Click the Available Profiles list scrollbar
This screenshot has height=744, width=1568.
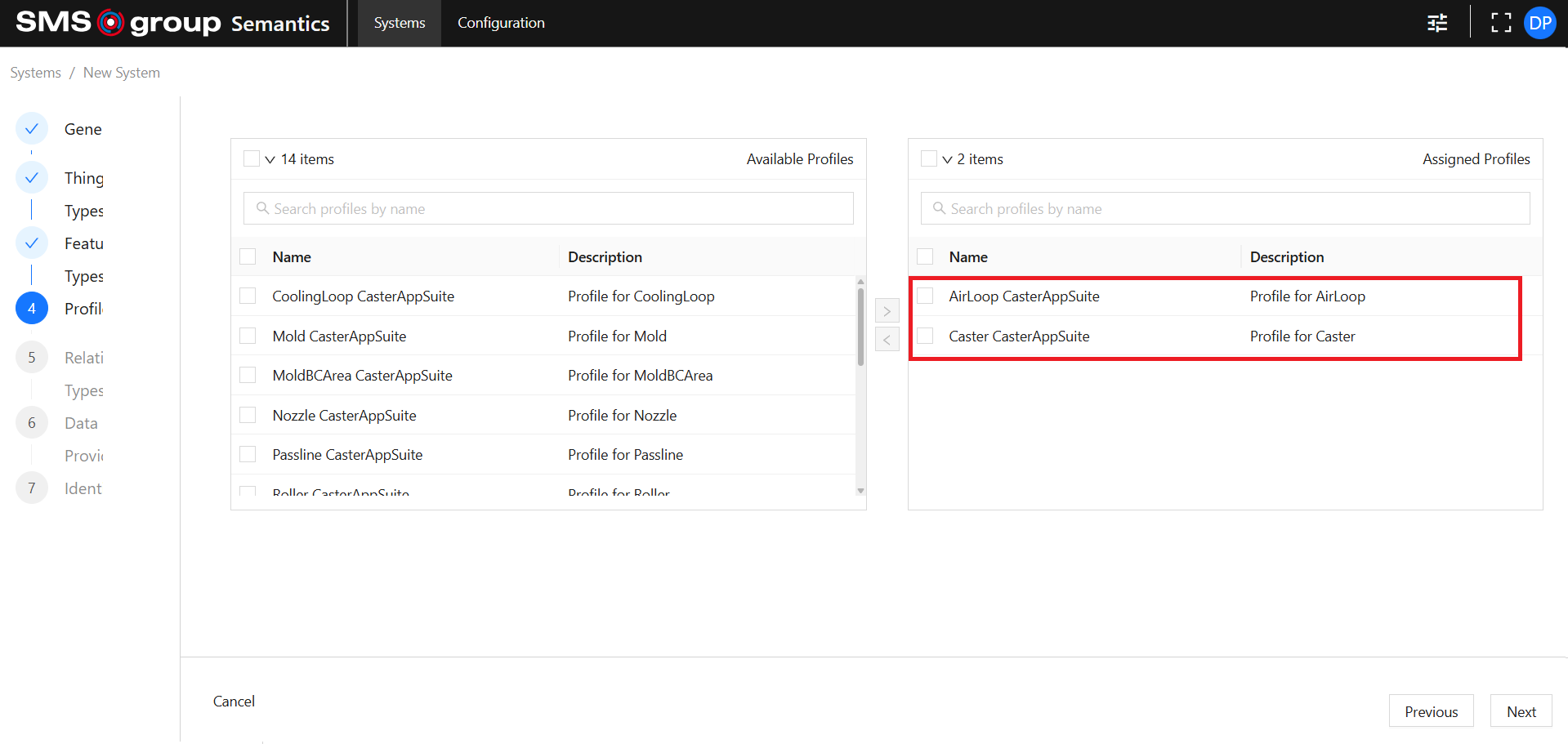pos(860,327)
